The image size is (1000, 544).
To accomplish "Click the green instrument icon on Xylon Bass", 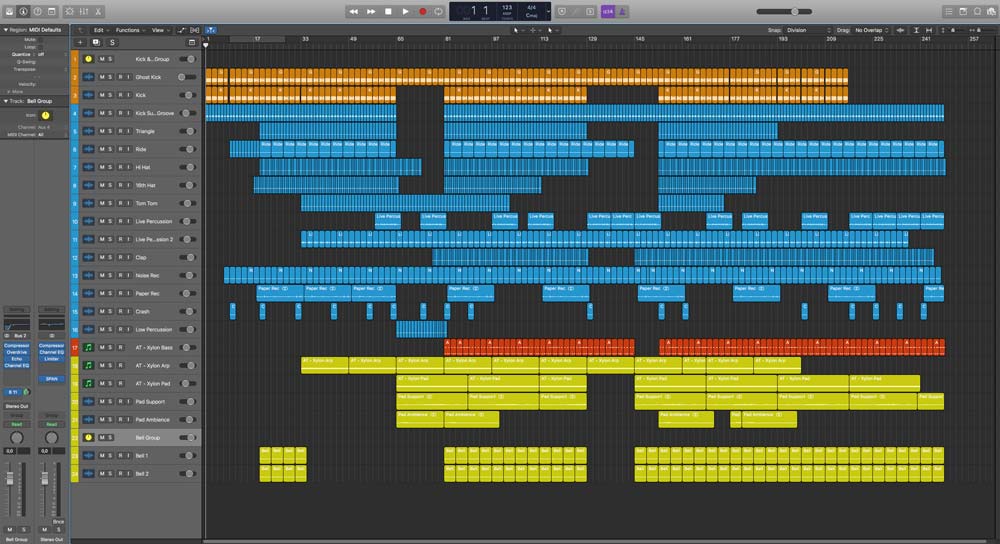I will pos(88,348).
